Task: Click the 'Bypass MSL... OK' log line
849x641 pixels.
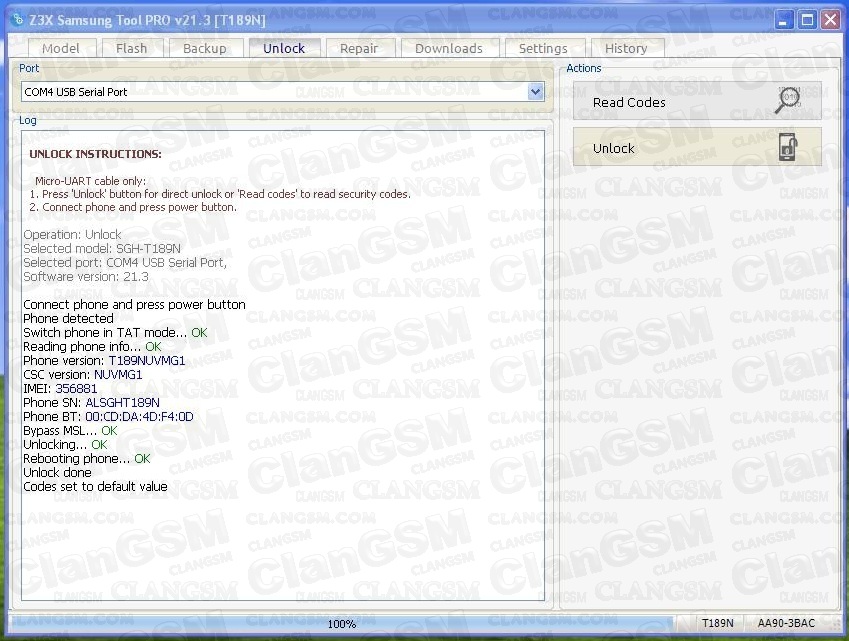Action: click(70, 431)
